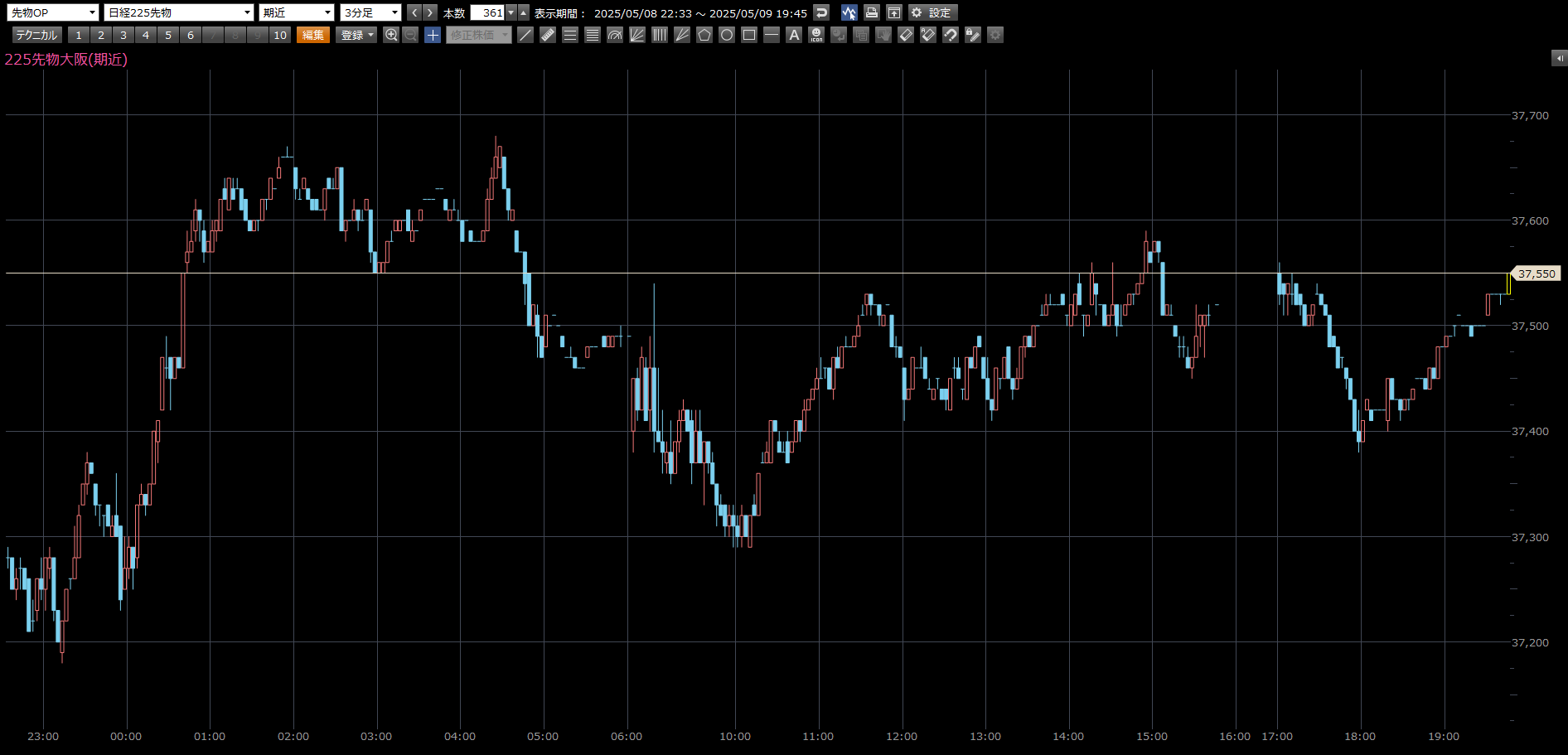
Task: Toggle the magnet snap tool
Action: 951,35
